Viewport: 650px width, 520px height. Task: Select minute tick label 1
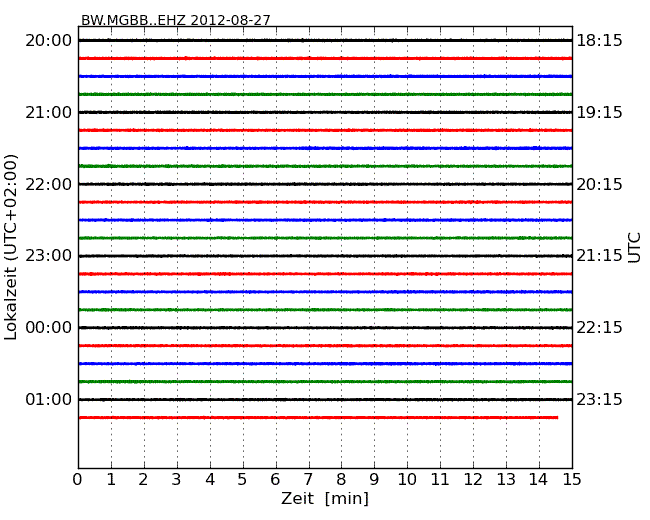click(111, 479)
